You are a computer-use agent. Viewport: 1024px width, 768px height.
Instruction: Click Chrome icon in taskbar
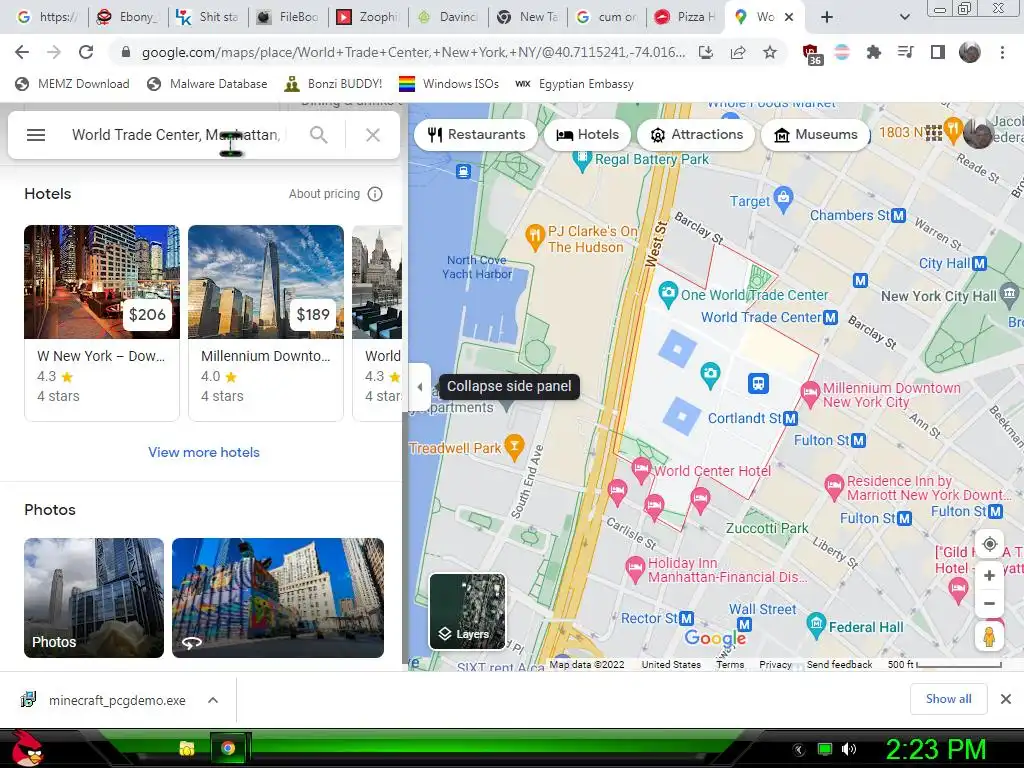pos(228,748)
